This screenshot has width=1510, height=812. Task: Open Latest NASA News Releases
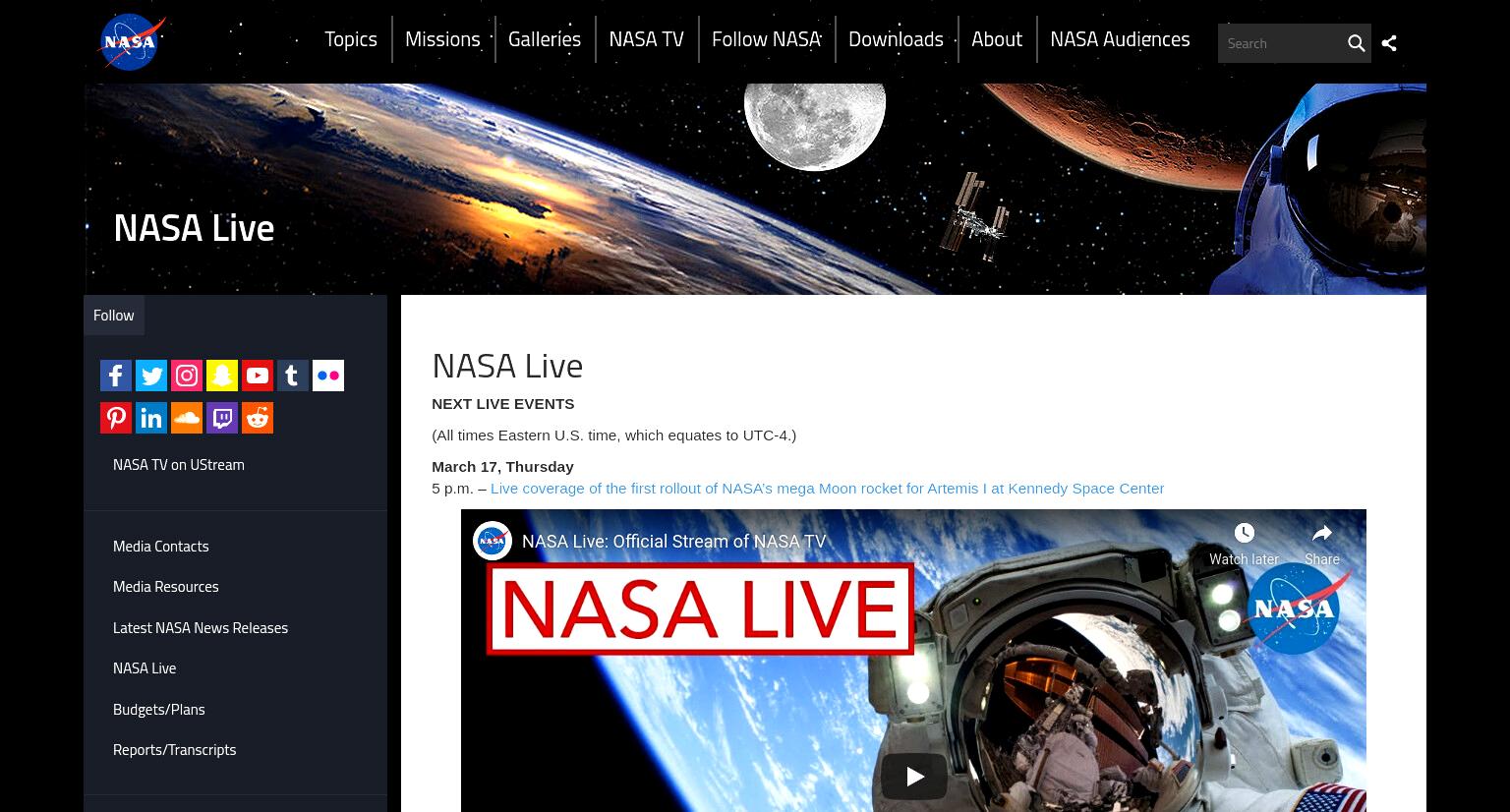(201, 627)
